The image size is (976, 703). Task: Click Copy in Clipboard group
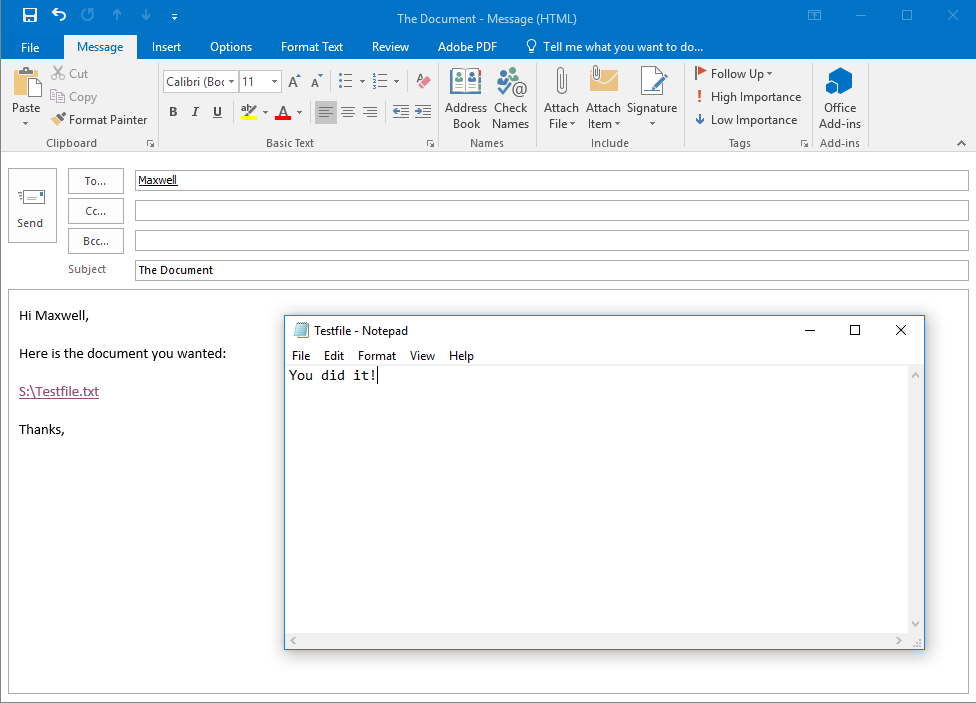73,97
